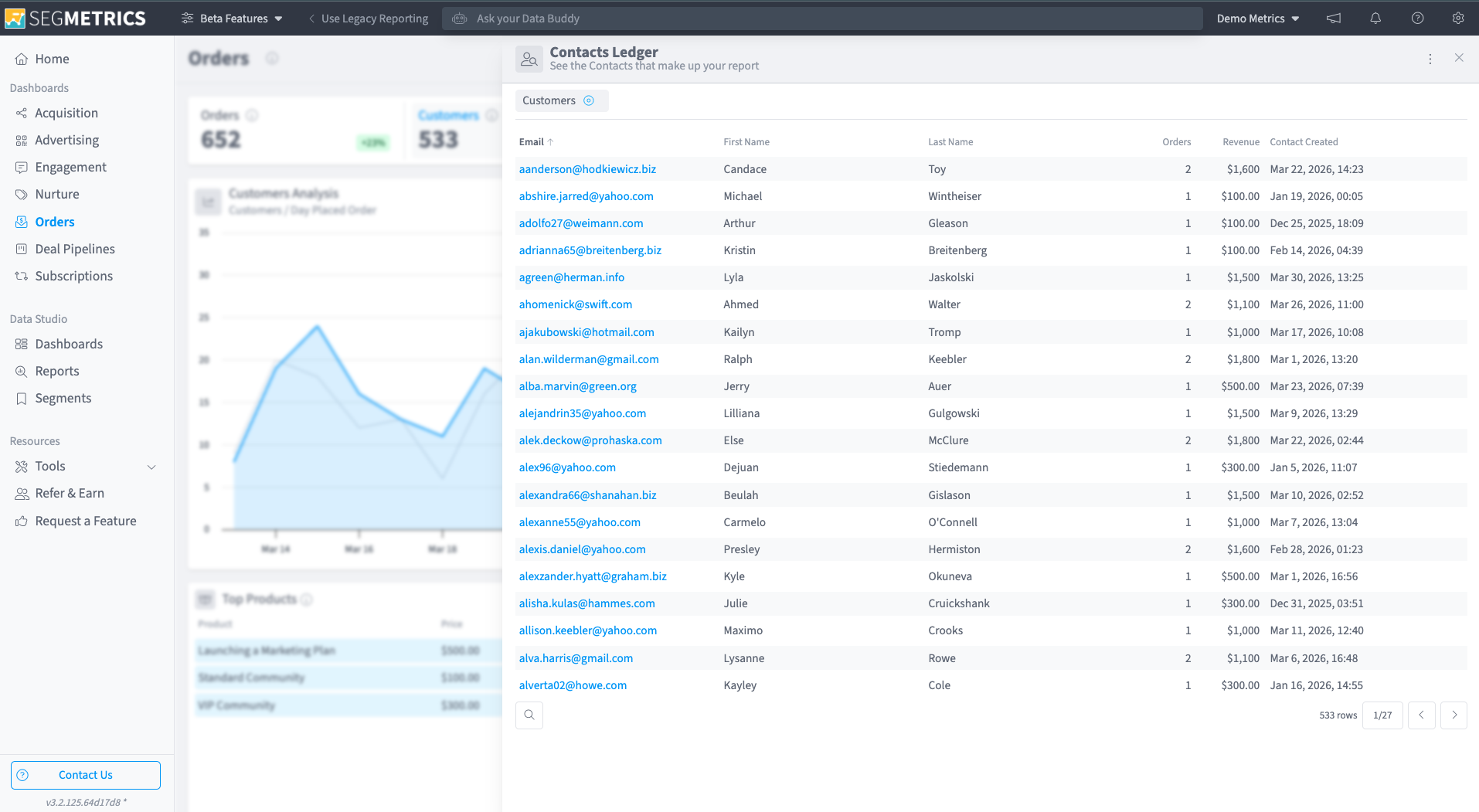
Task: Go to next page of contacts
Action: [x=1454, y=715]
